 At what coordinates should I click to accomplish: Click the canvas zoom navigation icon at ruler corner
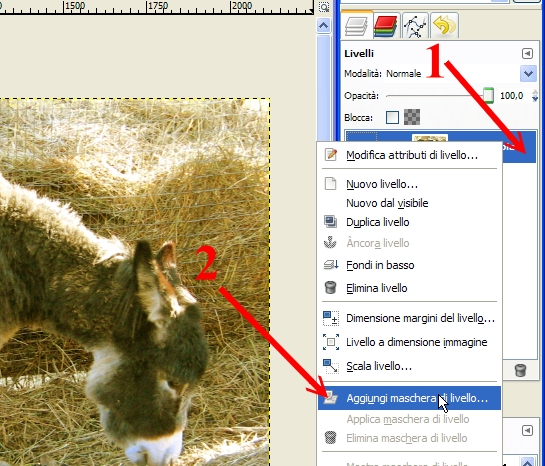pyautogui.click(x=324, y=7)
